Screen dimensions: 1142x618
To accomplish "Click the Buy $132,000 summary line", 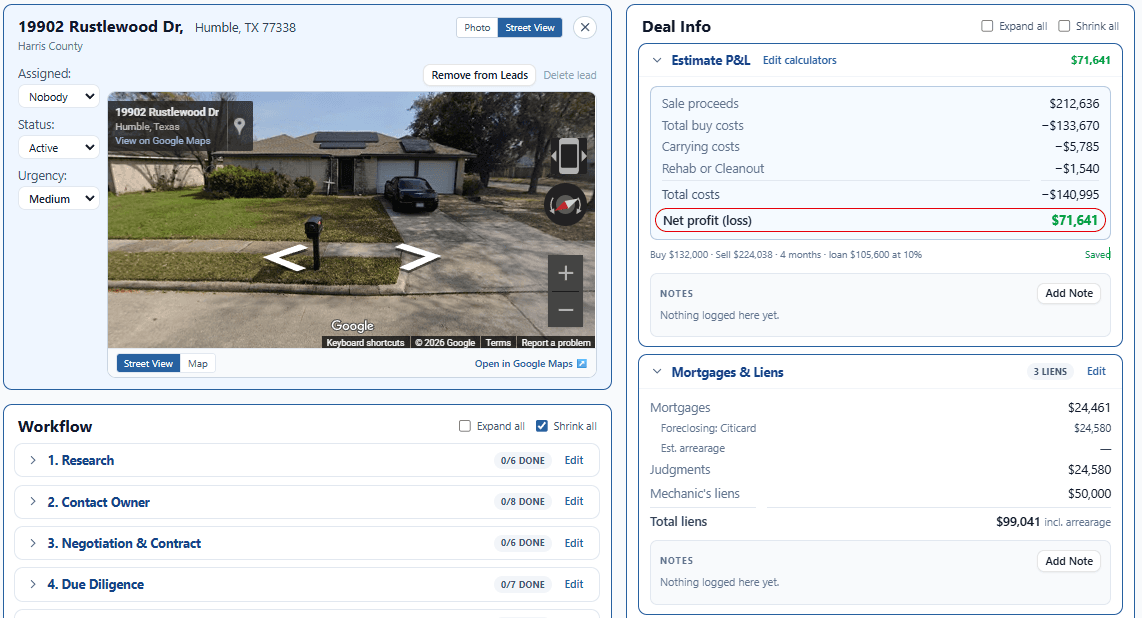I will 786,255.
